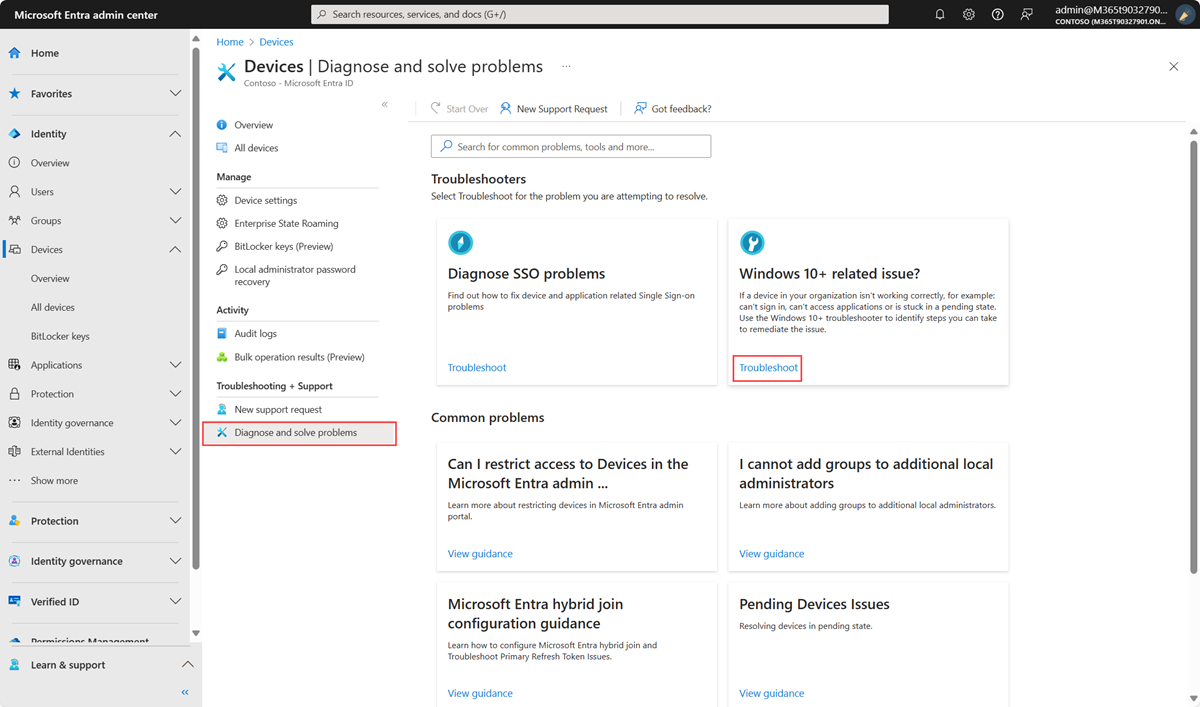Open more options ellipsis by title
The width and height of the screenshot is (1200, 707).
[x=566, y=66]
